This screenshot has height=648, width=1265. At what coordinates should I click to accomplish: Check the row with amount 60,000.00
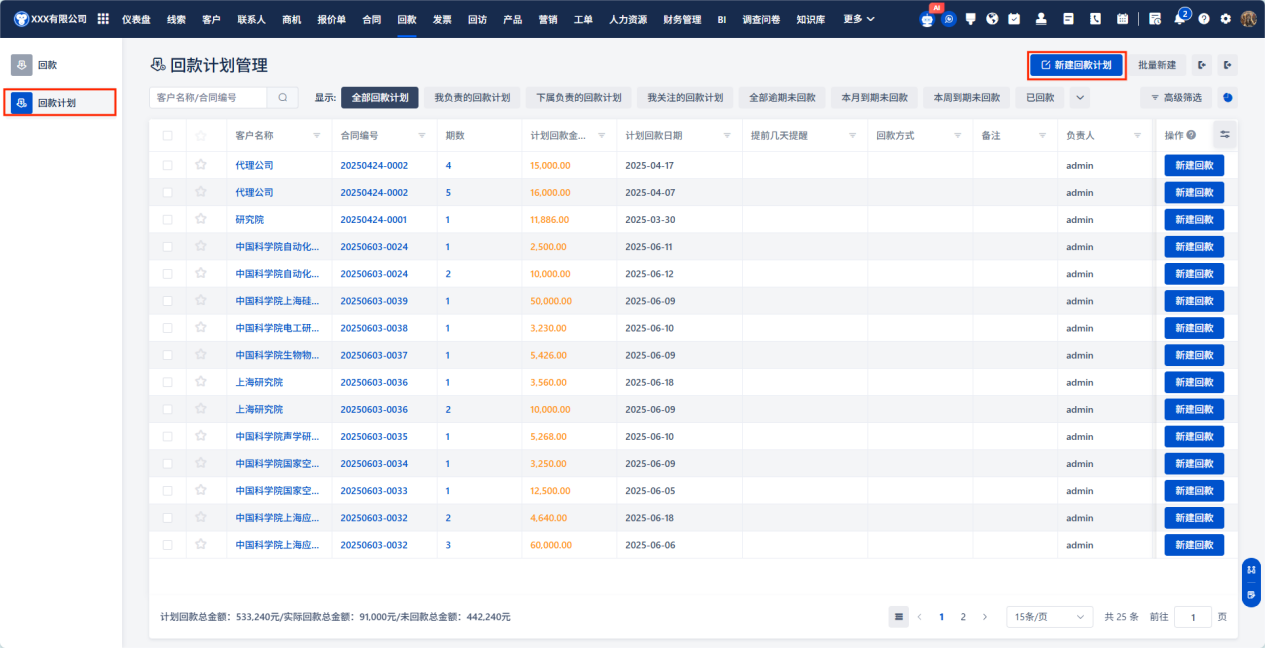tap(167, 545)
